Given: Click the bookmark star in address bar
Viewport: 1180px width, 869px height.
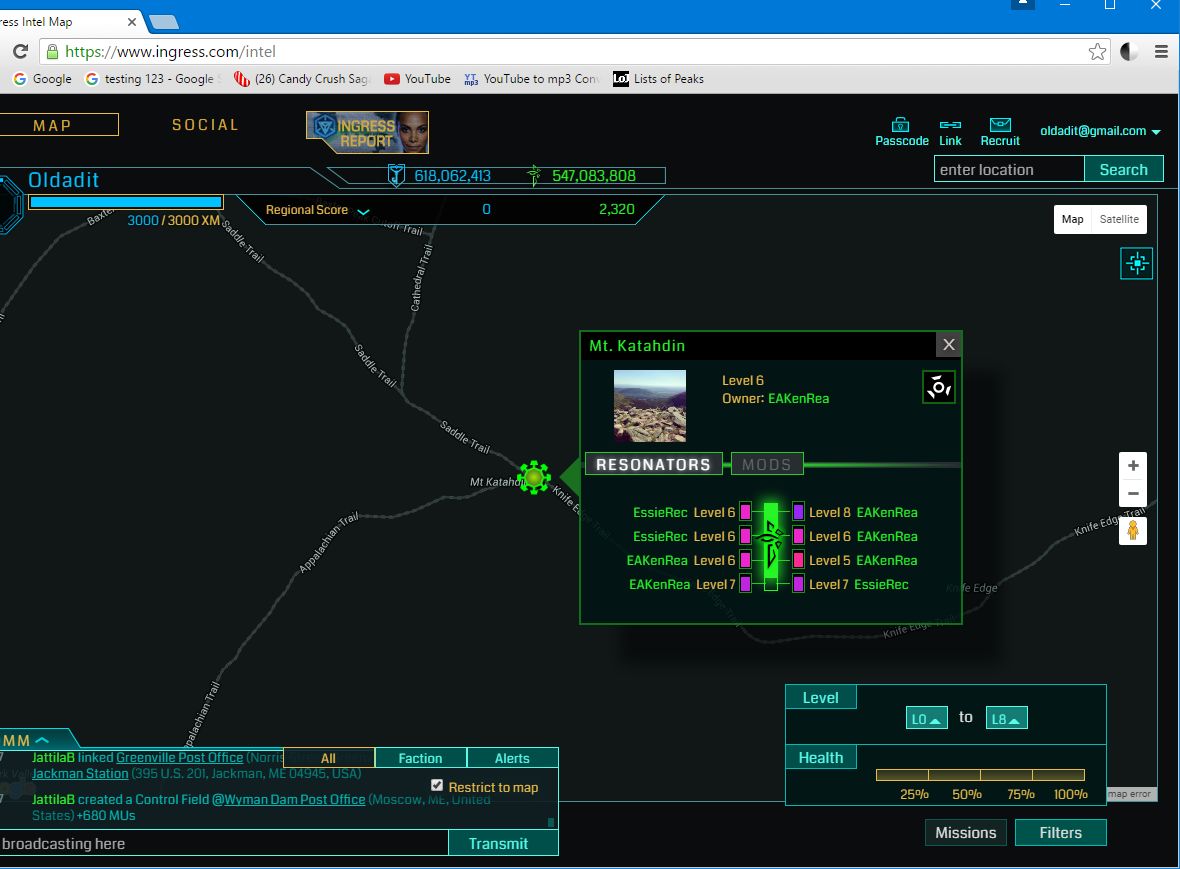Looking at the screenshot, I should pyautogui.click(x=1097, y=51).
